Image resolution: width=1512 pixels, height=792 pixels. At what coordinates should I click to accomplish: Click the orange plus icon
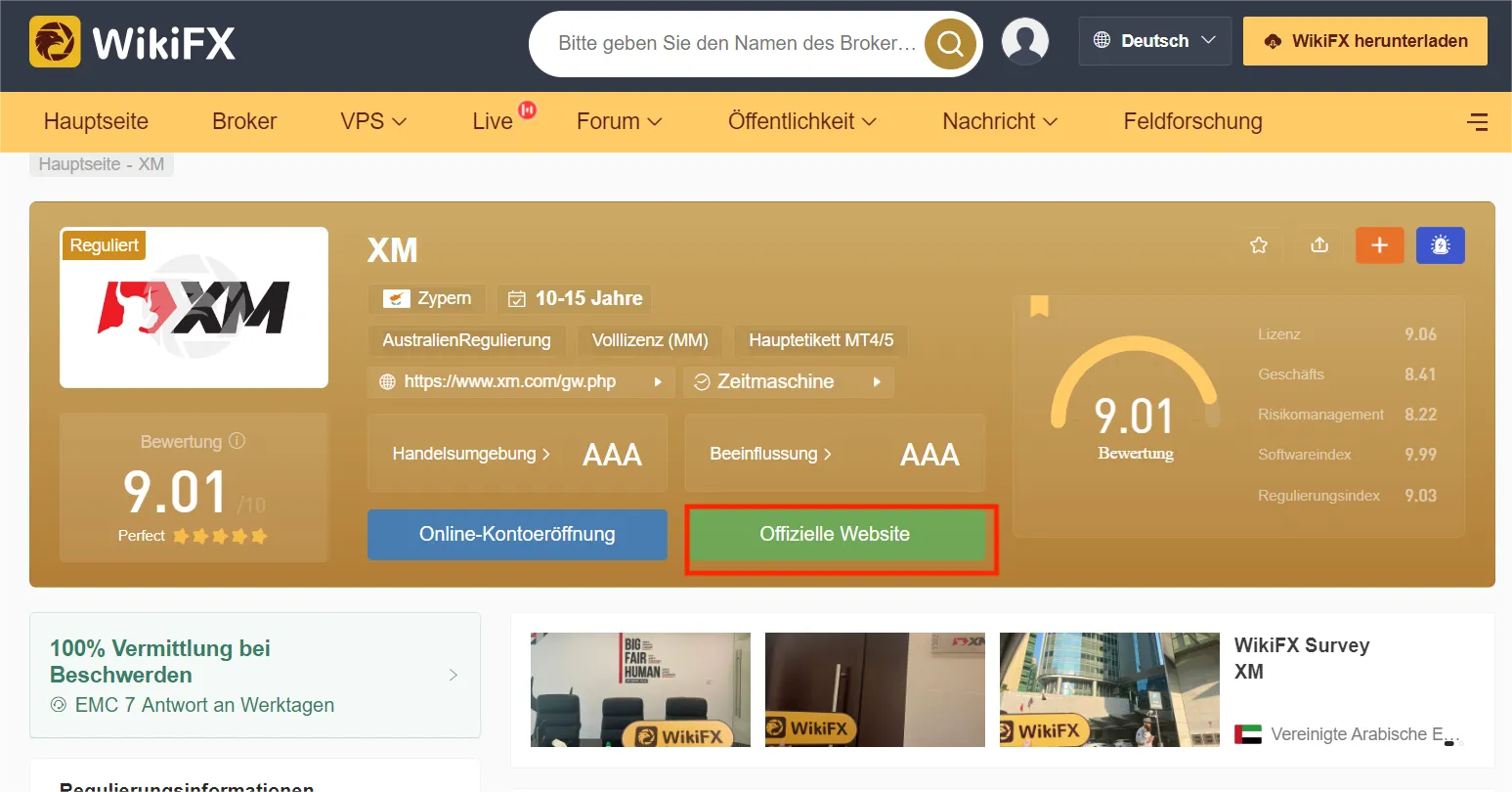click(1380, 245)
